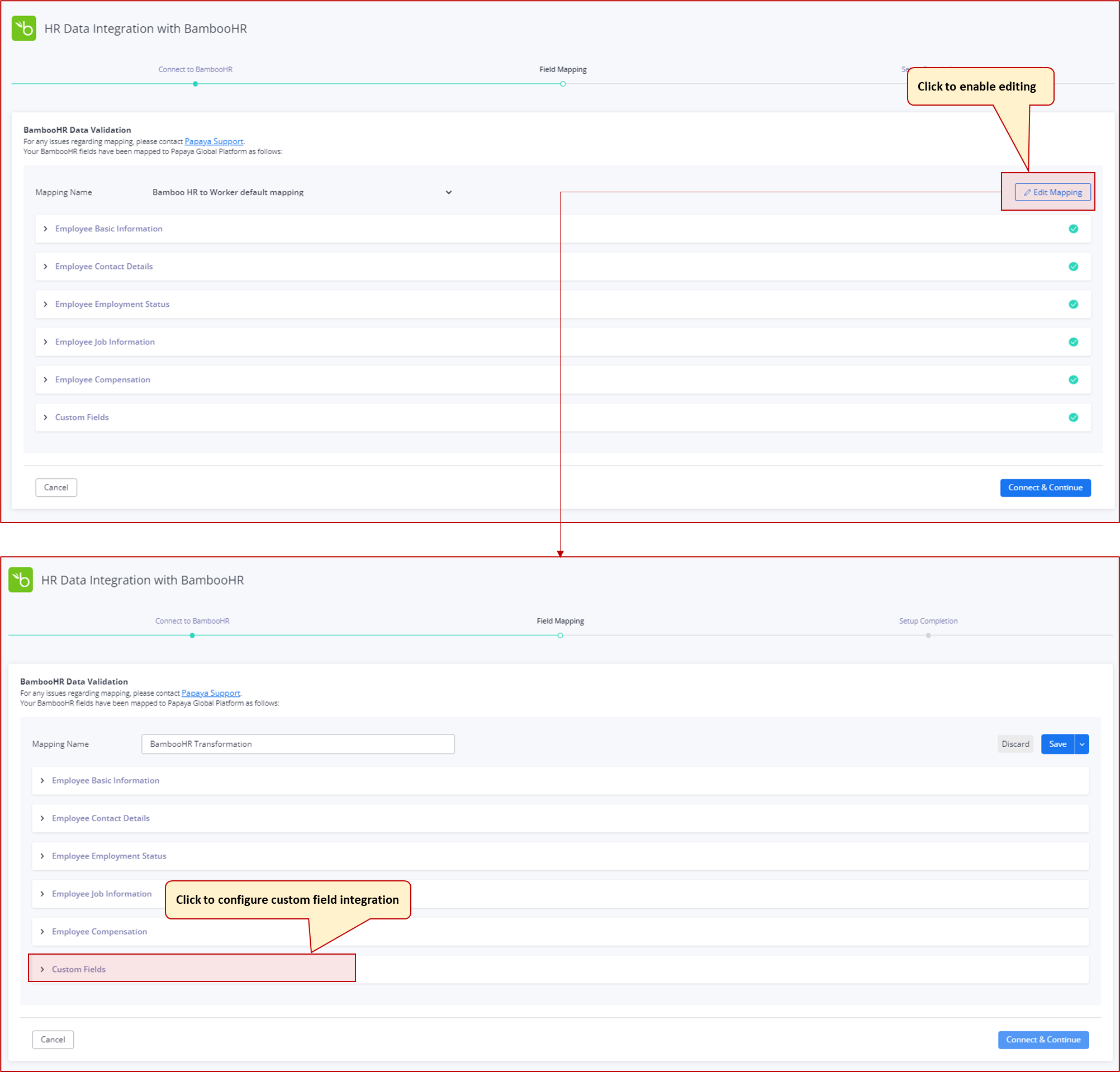This screenshot has height=1072, width=1120.
Task: Click Cancel in the top panel
Action: pyautogui.click(x=56, y=487)
